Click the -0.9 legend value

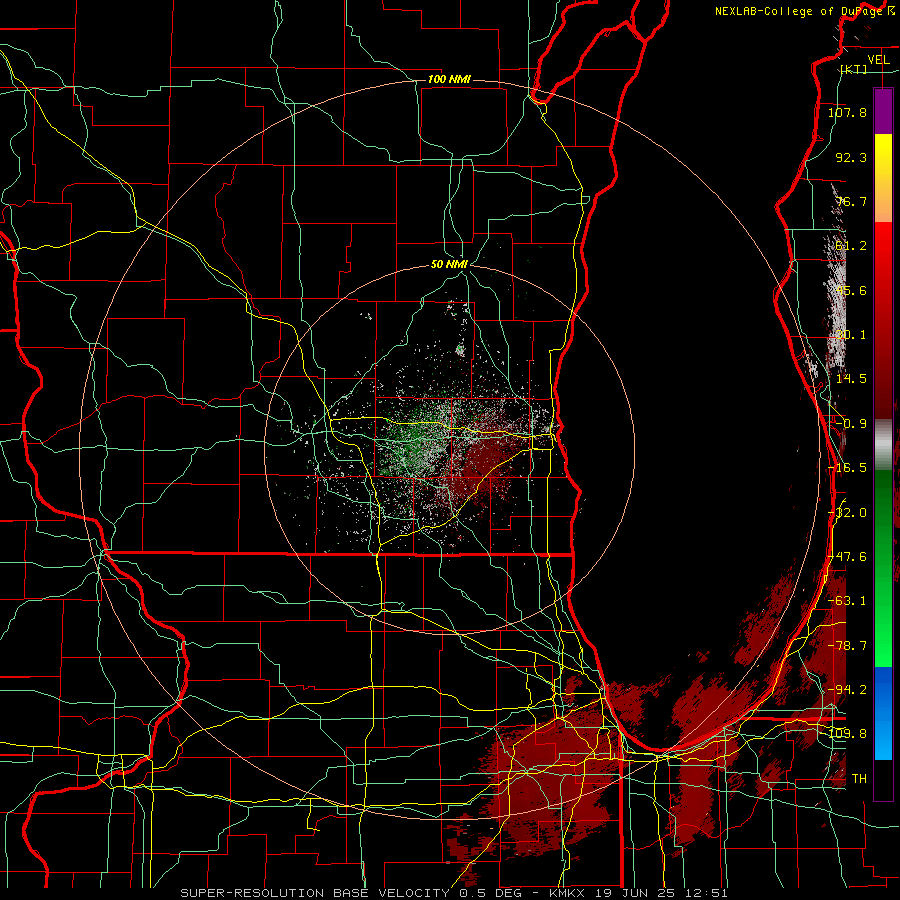pos(851,424)
